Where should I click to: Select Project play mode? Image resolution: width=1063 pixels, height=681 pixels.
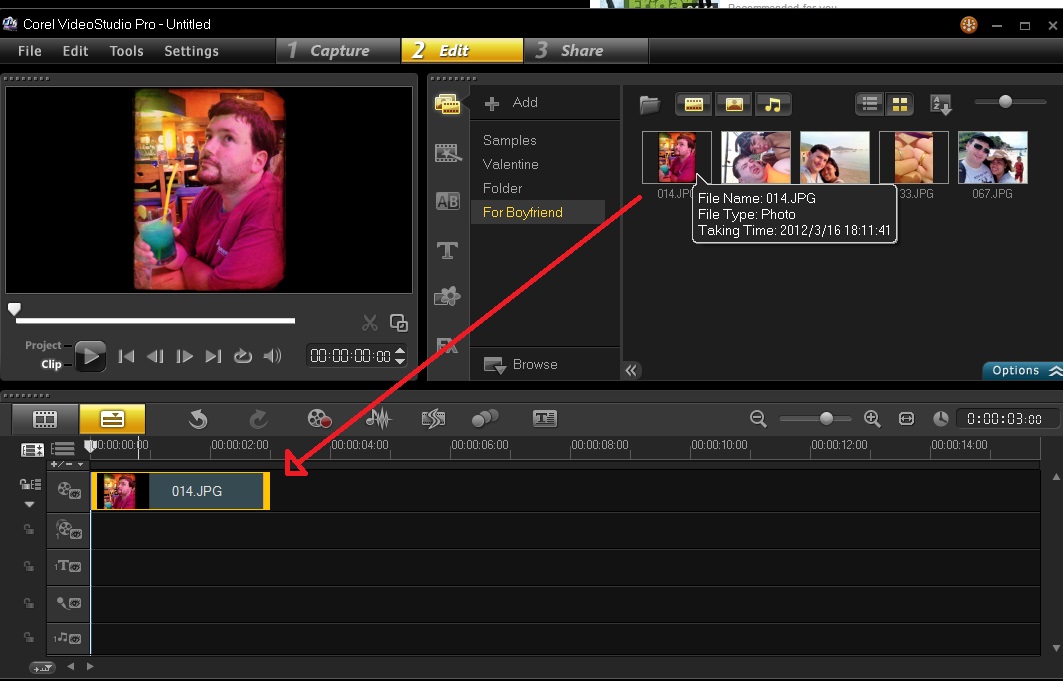pos(43,345)
